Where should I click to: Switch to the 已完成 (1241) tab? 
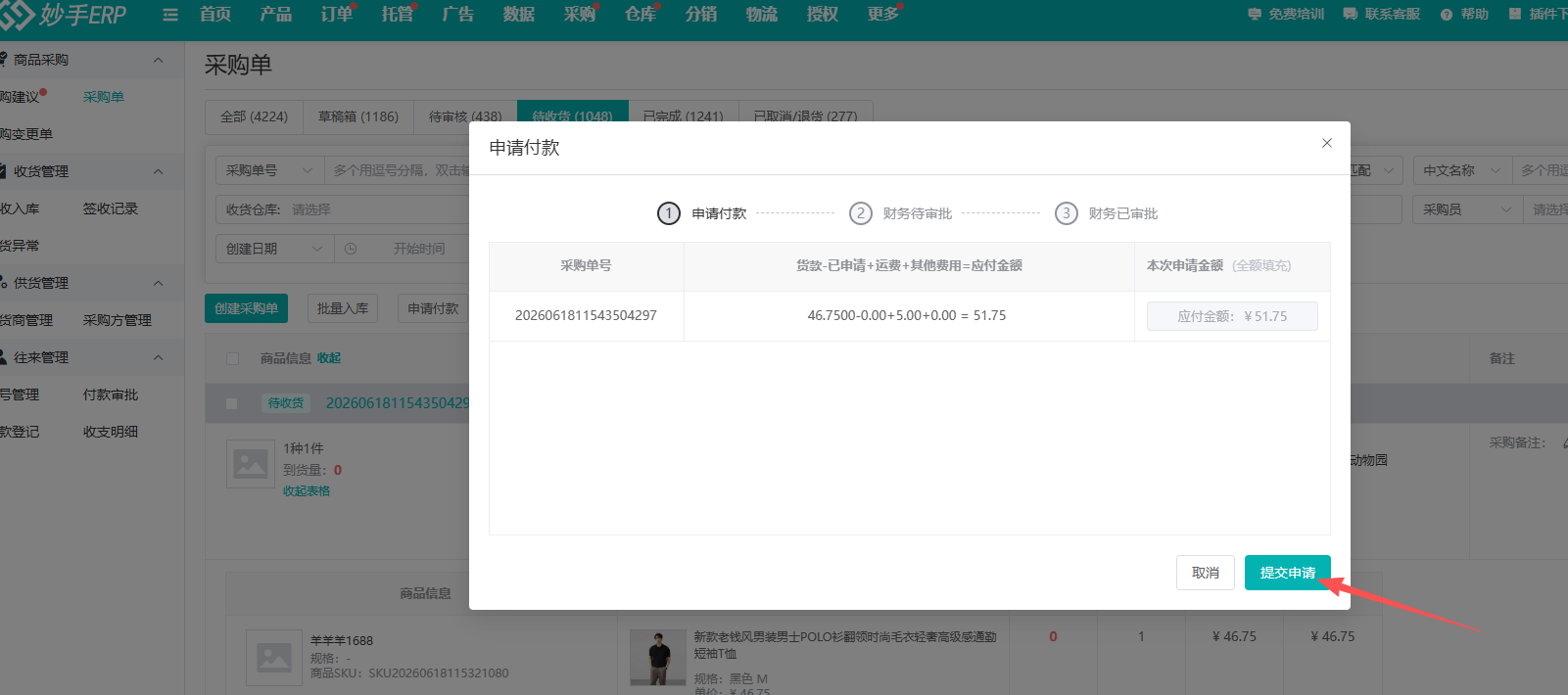coord(684,116)
